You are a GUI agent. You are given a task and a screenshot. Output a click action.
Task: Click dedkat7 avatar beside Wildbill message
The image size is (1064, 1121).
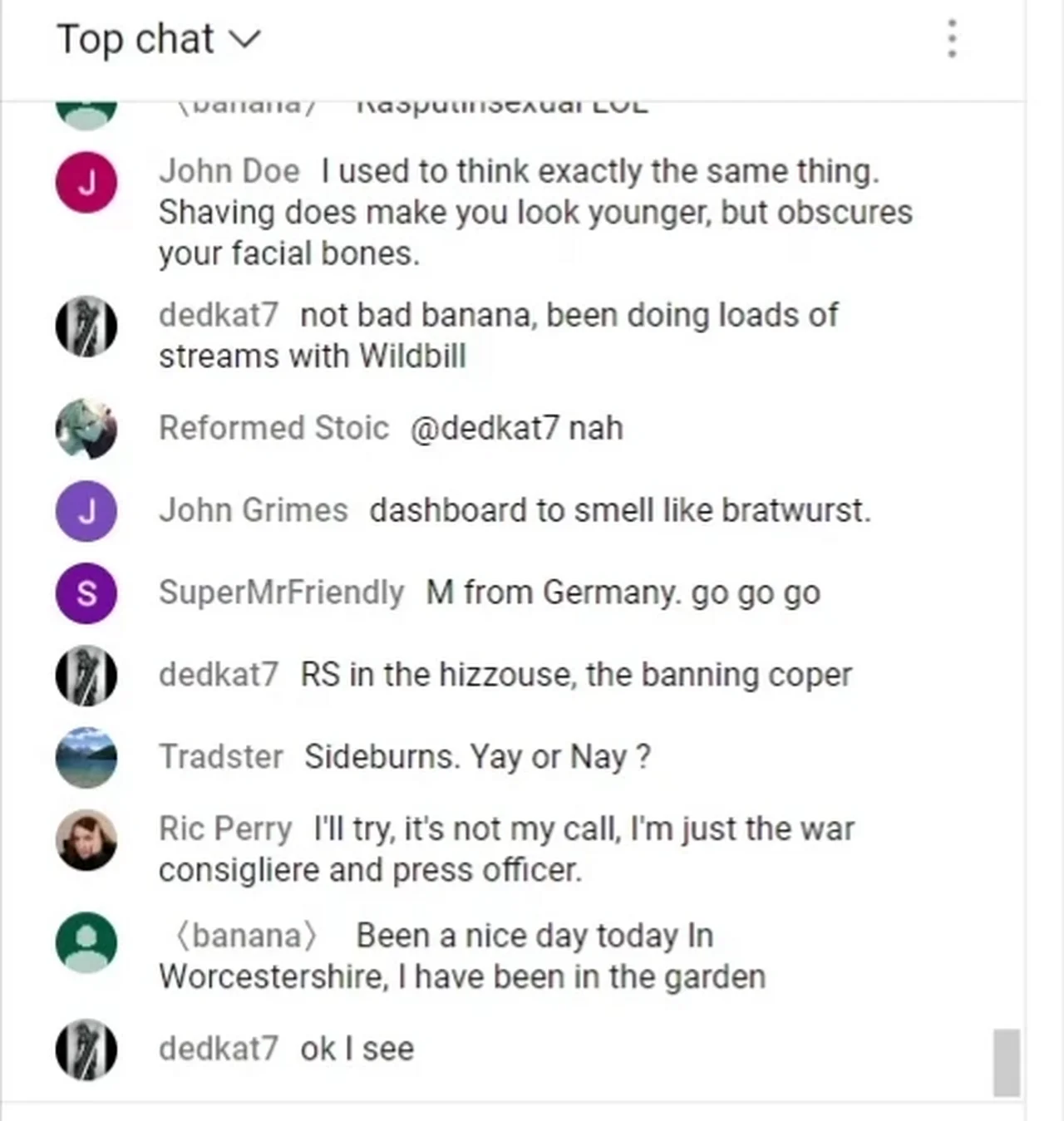pos(86,326)
